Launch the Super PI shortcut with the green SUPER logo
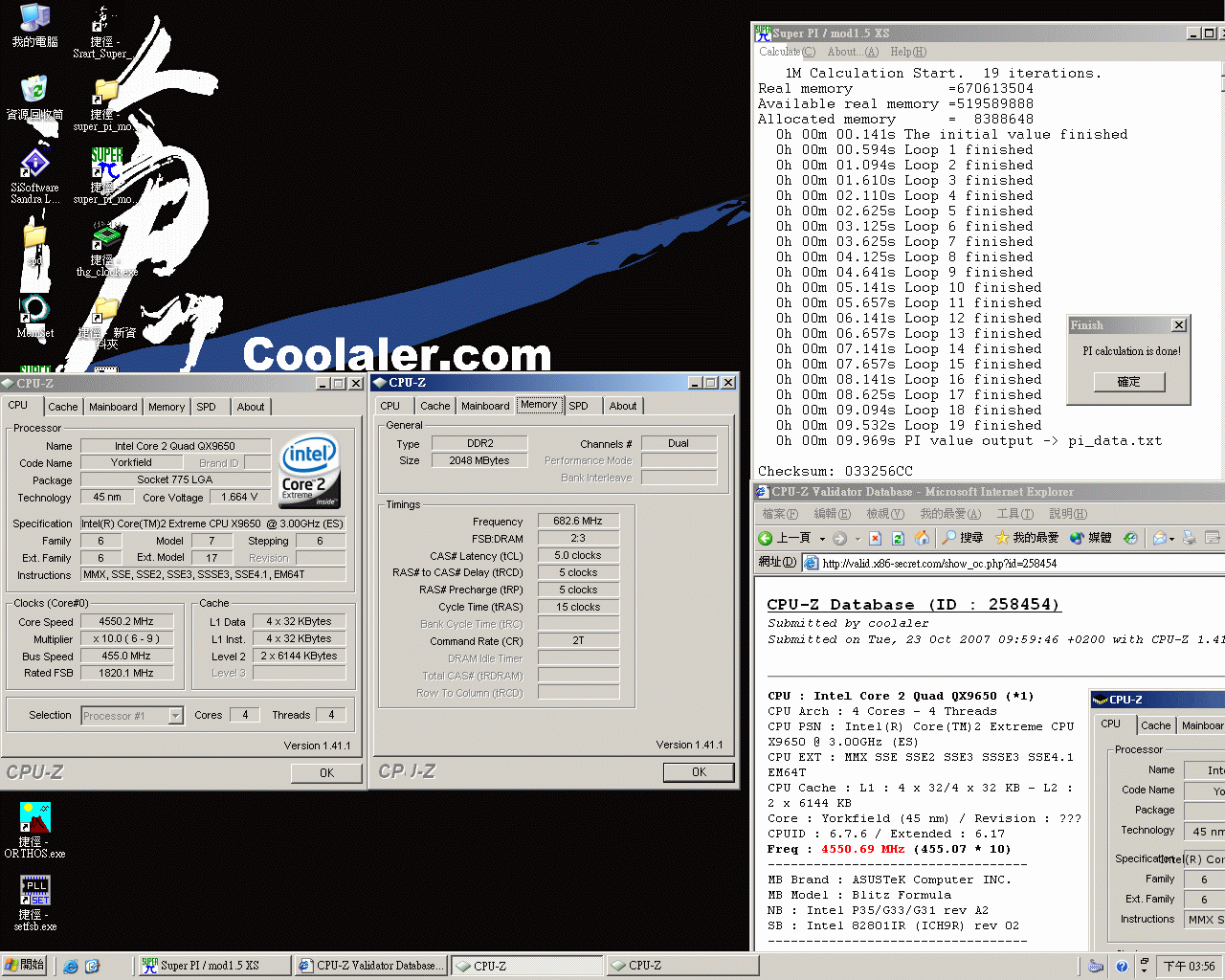The height and width of the screenshot is (980, 1225). [x=104, y=176]
